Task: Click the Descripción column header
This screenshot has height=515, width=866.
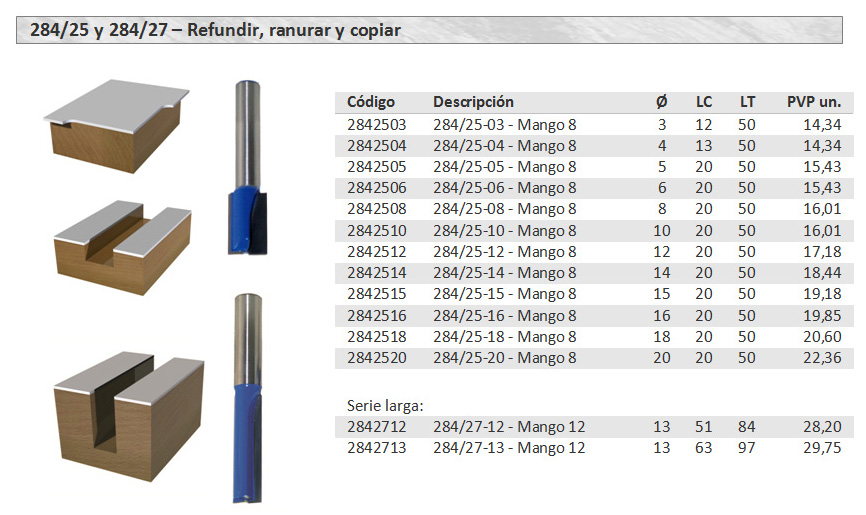Action: [x=473, y=102]
